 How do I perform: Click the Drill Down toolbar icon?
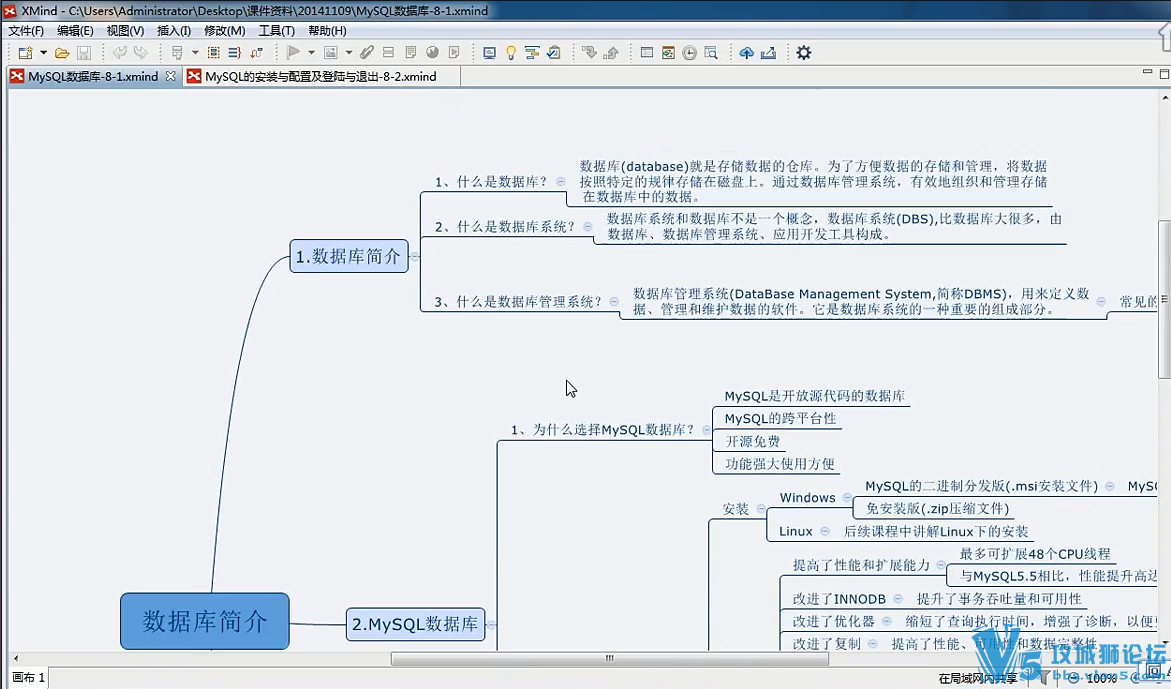point(589,52)
